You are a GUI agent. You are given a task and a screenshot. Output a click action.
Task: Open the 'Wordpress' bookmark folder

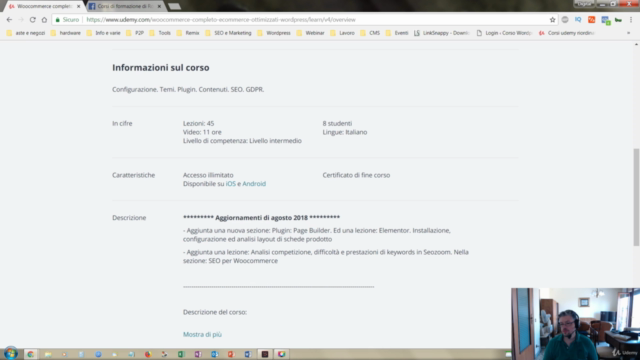point(274,33)
